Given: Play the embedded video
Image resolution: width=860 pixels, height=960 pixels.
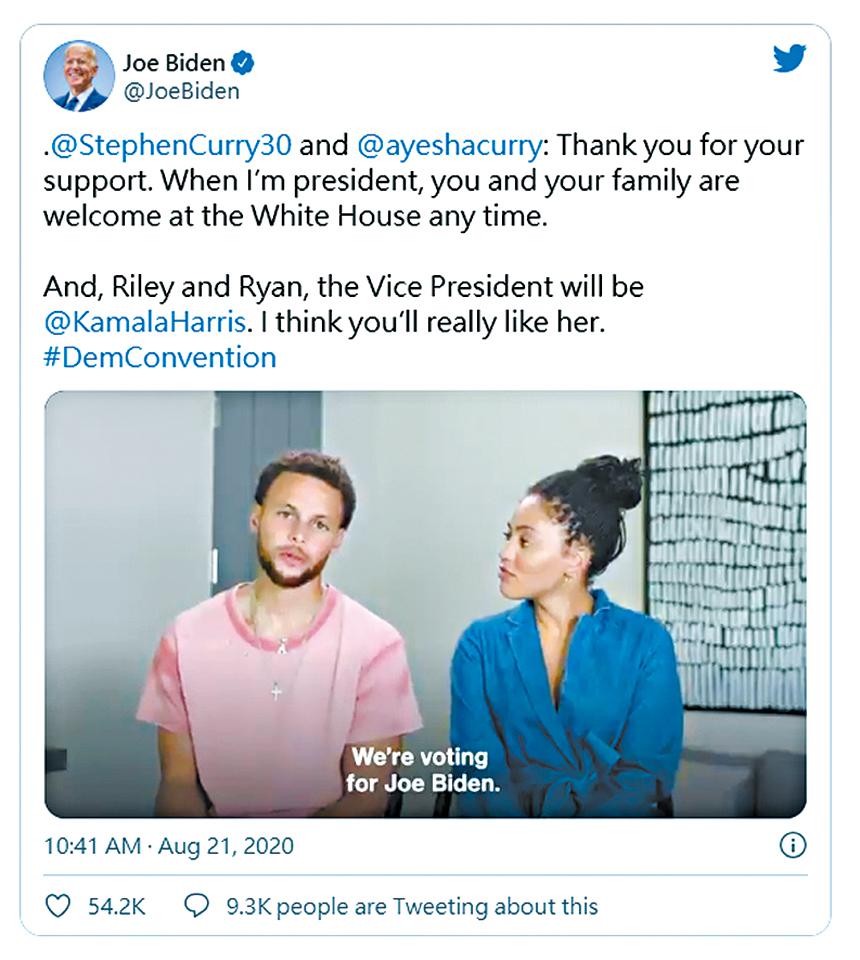Looking at the screenshot, I should (425, 603).
